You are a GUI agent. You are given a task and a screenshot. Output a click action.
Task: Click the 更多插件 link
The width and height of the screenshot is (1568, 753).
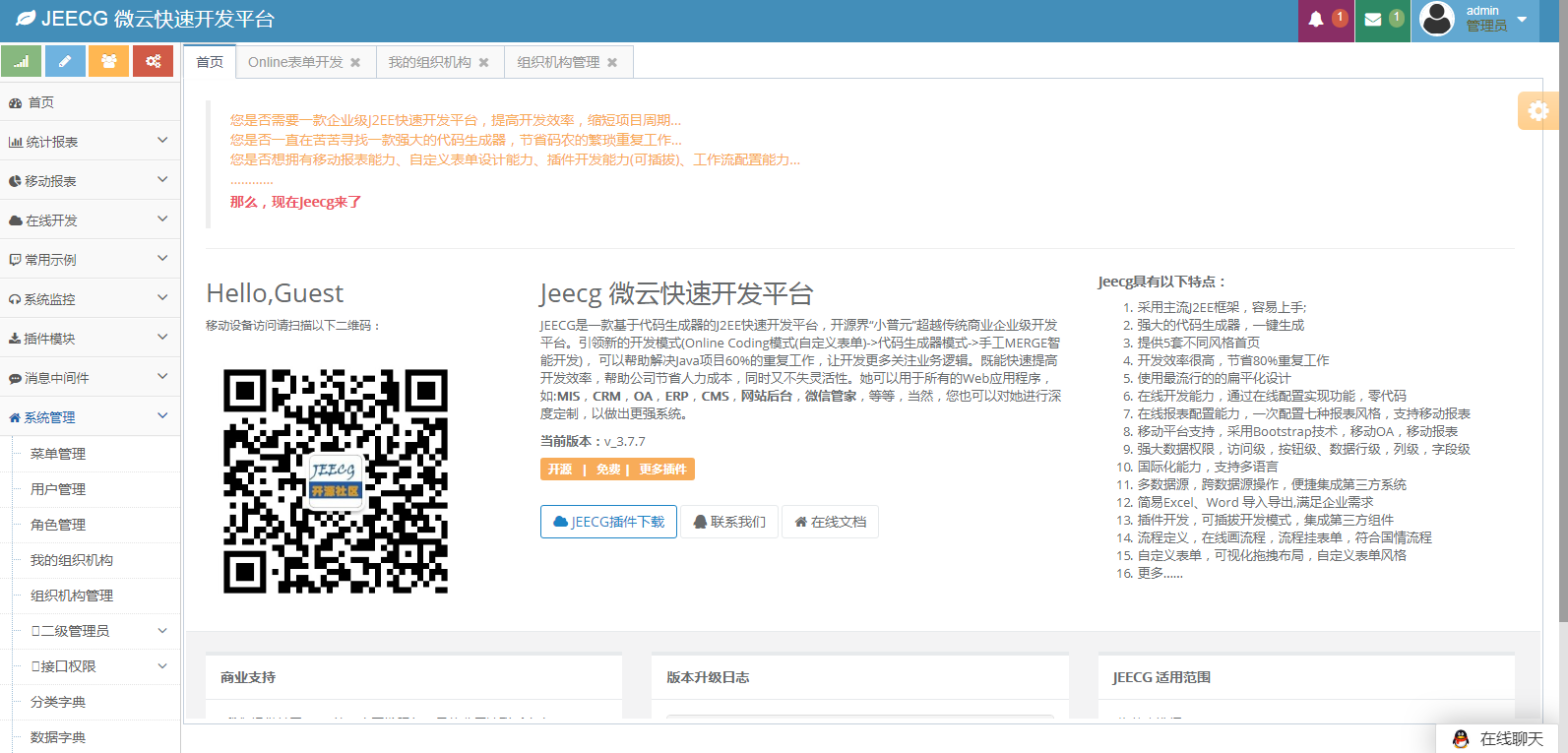tap(662, 470)
